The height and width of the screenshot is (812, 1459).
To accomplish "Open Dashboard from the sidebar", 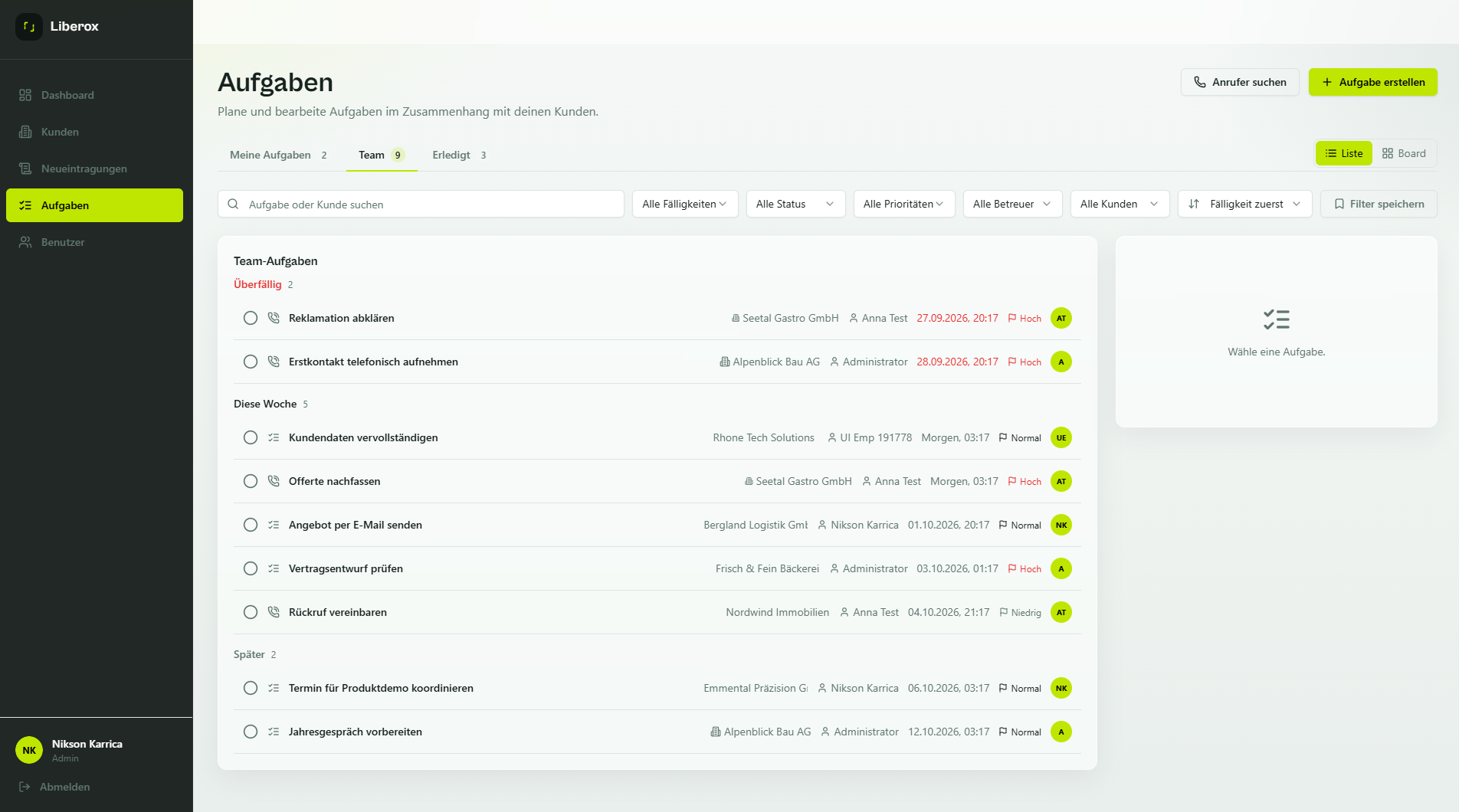I will (x=95, y=95).
